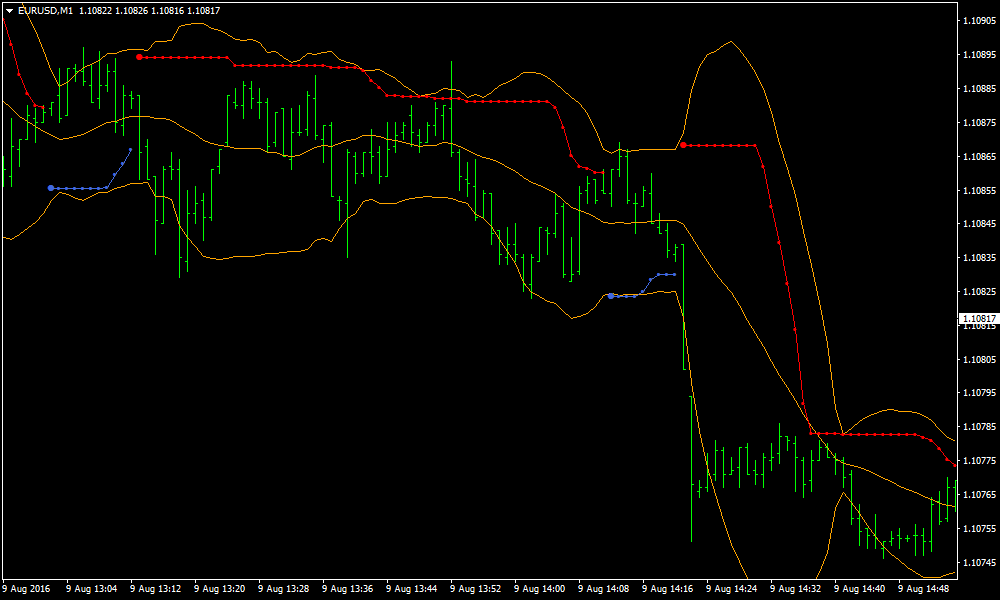This screenshot has width=1000, height=600.
Task: Click the 1.10745 price axis label
Action: click(x=979, y=562)
